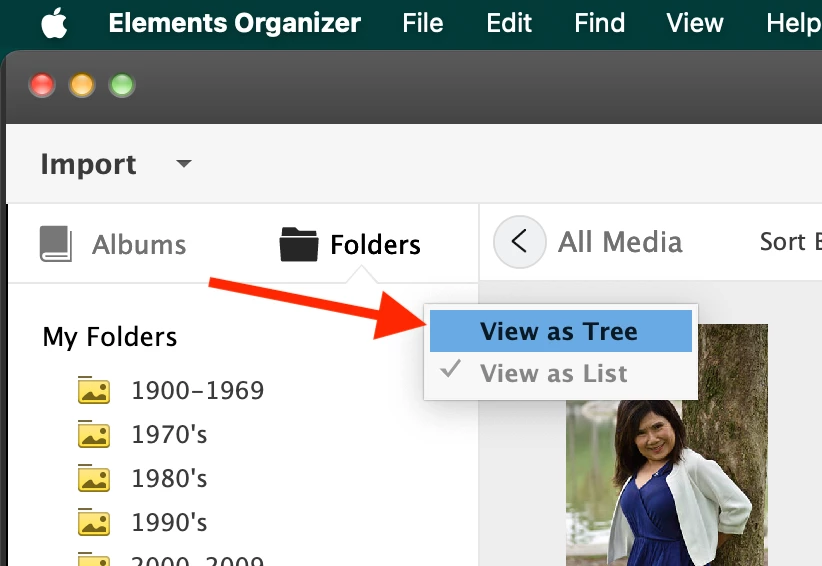Viewport: 822px width, 566px height.
Task: Open the Sort By dropdown
Action: (x=791, y=242)
